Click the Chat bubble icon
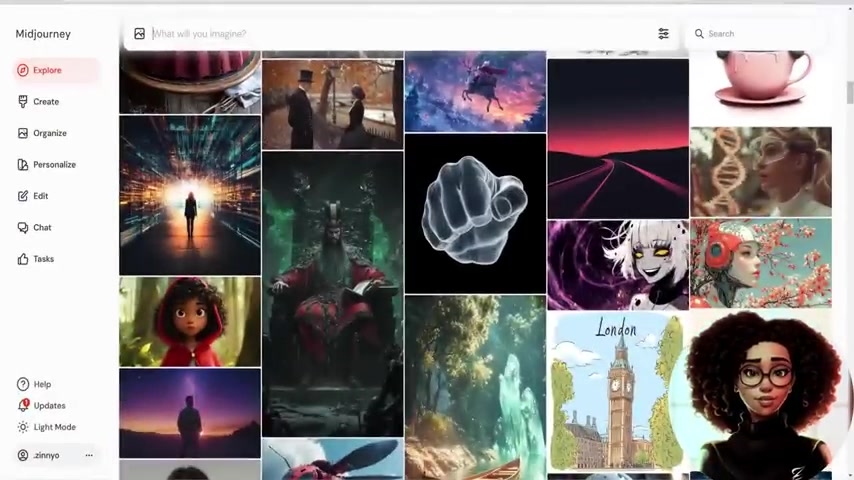The image size is (854, 480). click(23, 227)
